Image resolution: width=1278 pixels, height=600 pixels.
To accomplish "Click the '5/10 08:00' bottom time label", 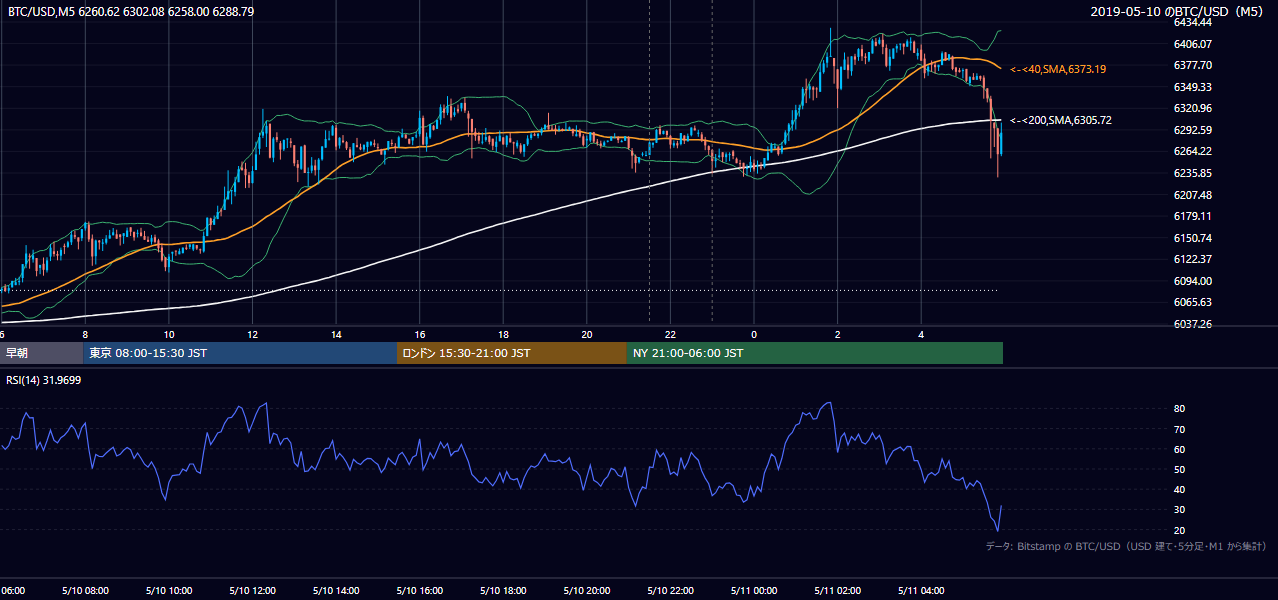I will (x=84, y=591).
